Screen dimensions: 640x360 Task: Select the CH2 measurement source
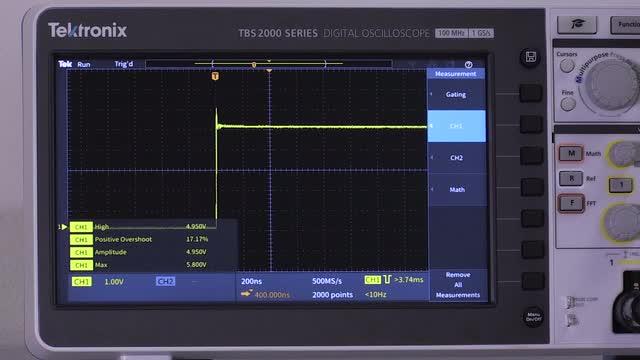pos(457,158)
